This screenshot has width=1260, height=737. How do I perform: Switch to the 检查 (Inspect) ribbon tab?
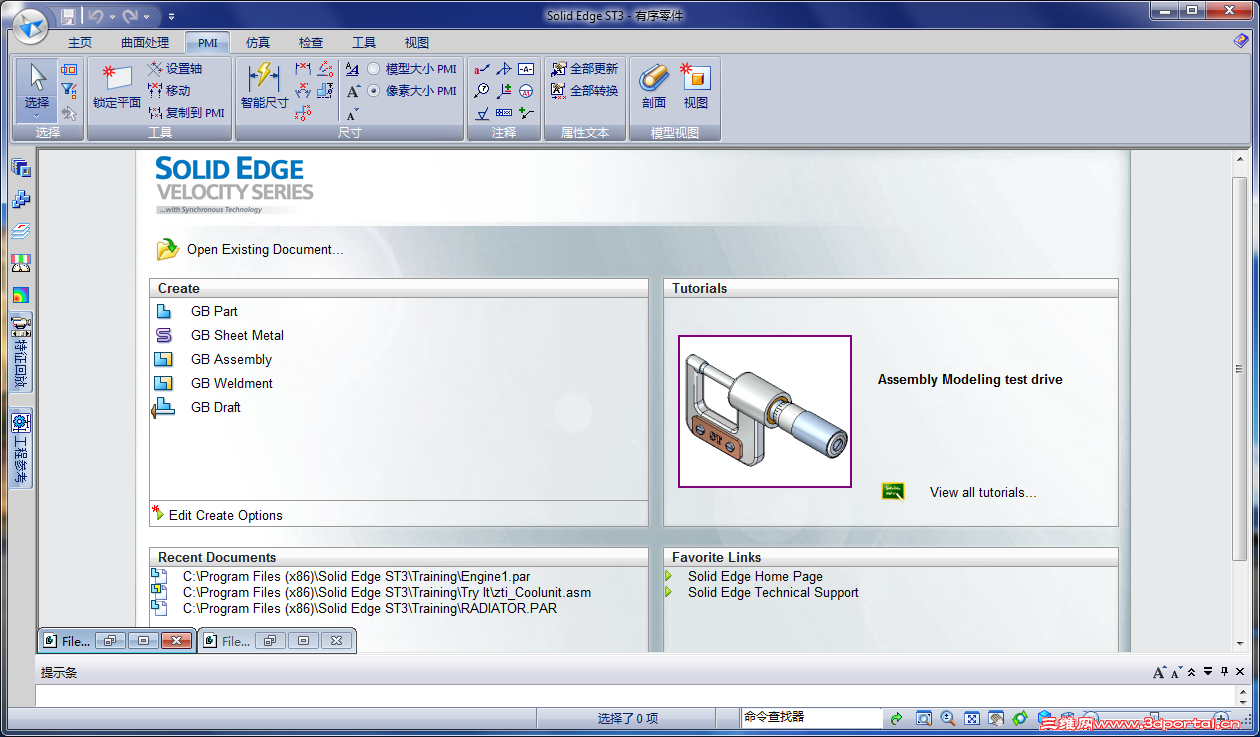click(x=311, y=43)
